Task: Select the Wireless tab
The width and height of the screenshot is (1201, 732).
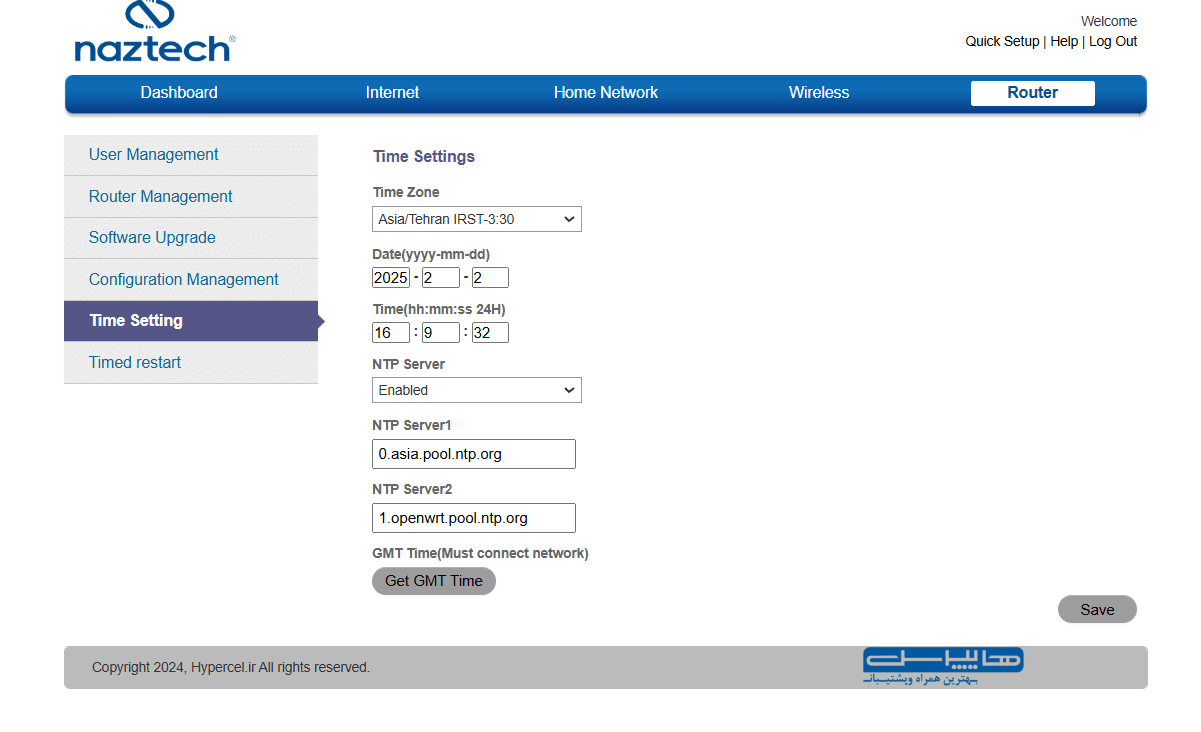Action: pos(818,93)
